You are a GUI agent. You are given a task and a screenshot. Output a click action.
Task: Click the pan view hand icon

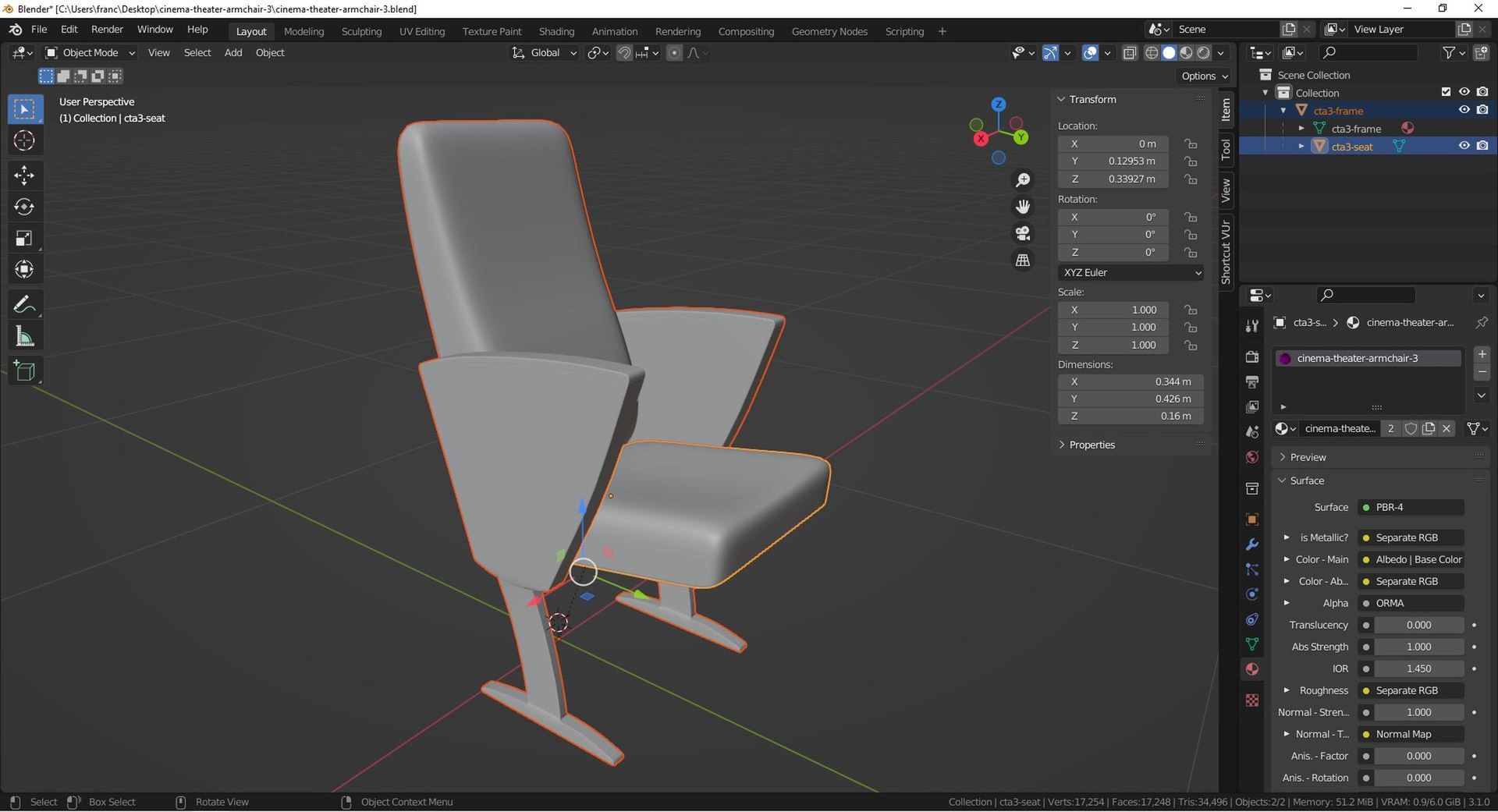(x=1022, y=207)
